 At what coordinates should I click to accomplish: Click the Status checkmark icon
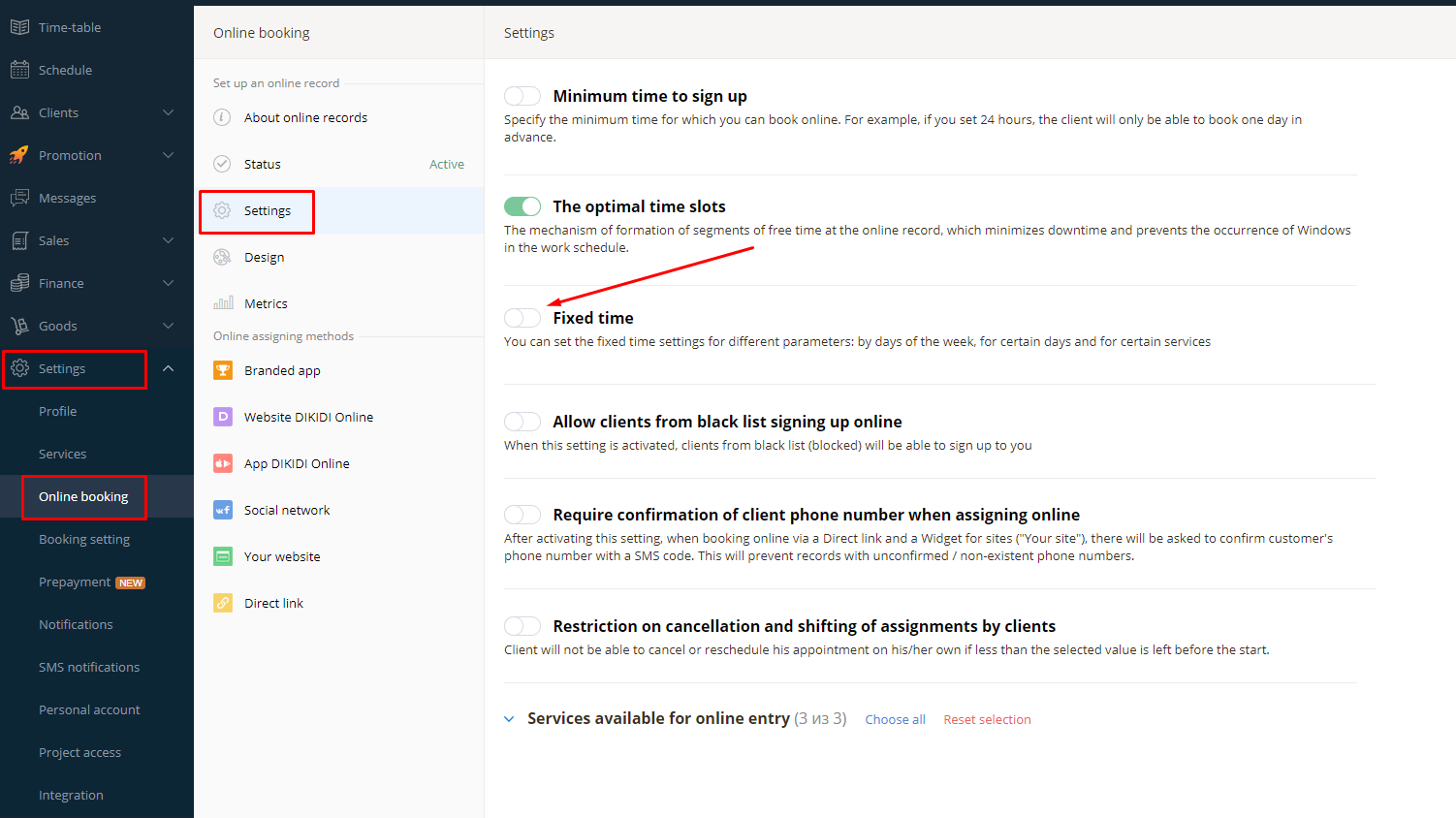point(222,164)
